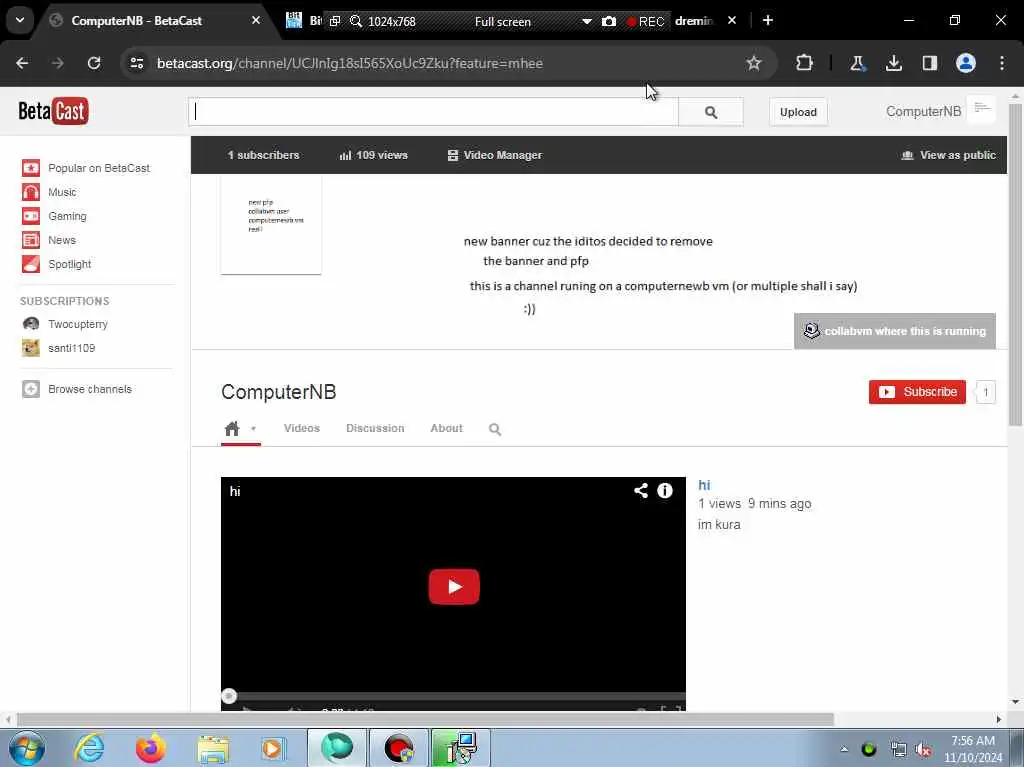Open Popular on BetaCast
Image resolution: width=1024 pixels, height=767 pixels.
99,168
